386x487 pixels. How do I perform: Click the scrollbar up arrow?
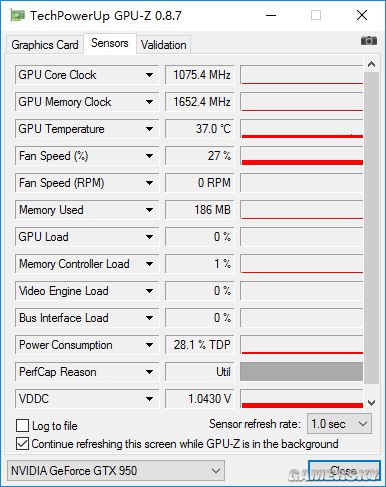(371, 64)
